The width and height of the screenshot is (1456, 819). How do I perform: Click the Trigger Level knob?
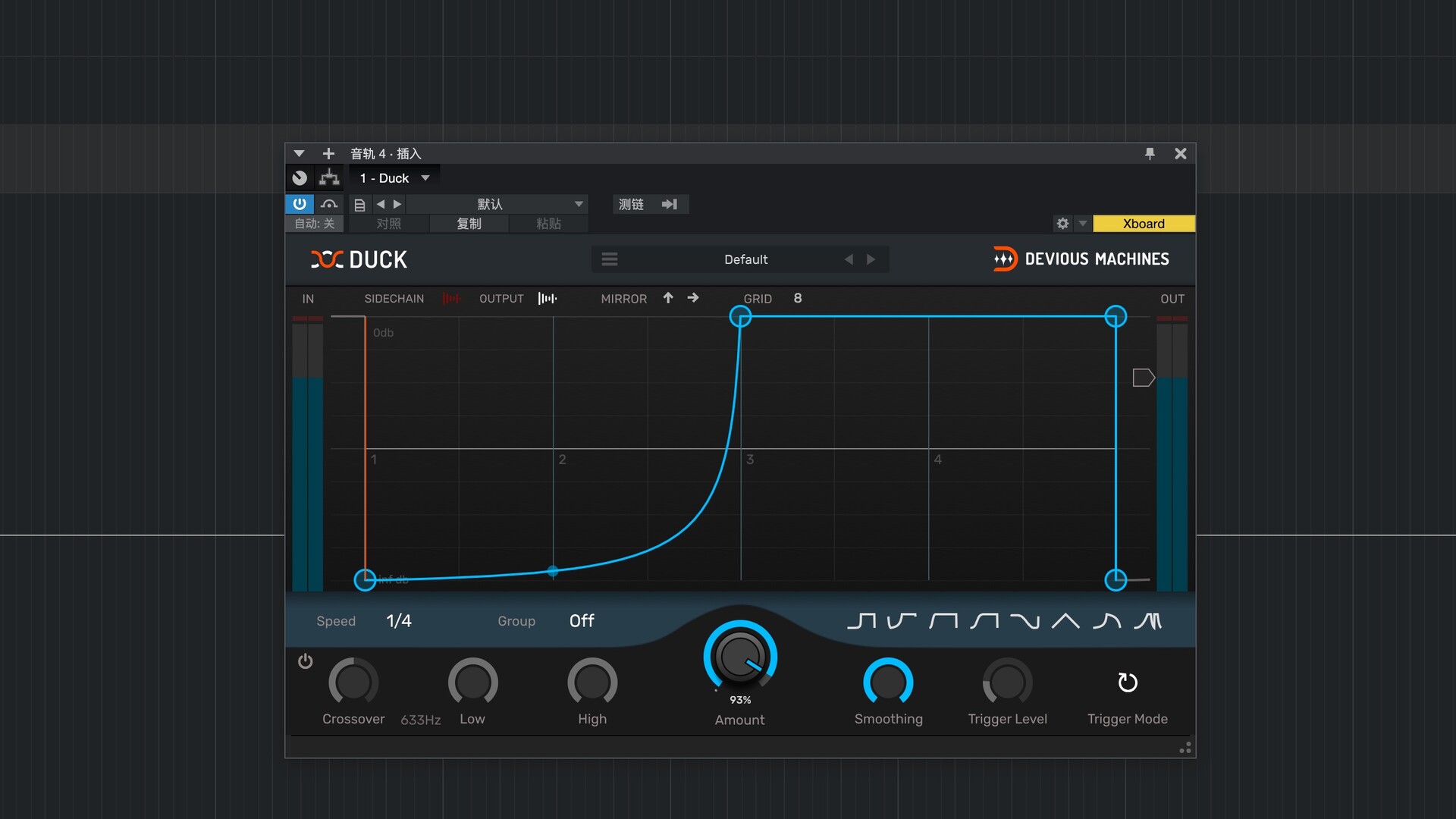(x=1007, y=682)
